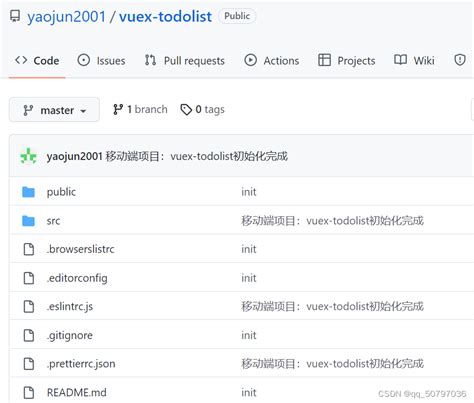Click the Security shield icon

tap(460, 60)
